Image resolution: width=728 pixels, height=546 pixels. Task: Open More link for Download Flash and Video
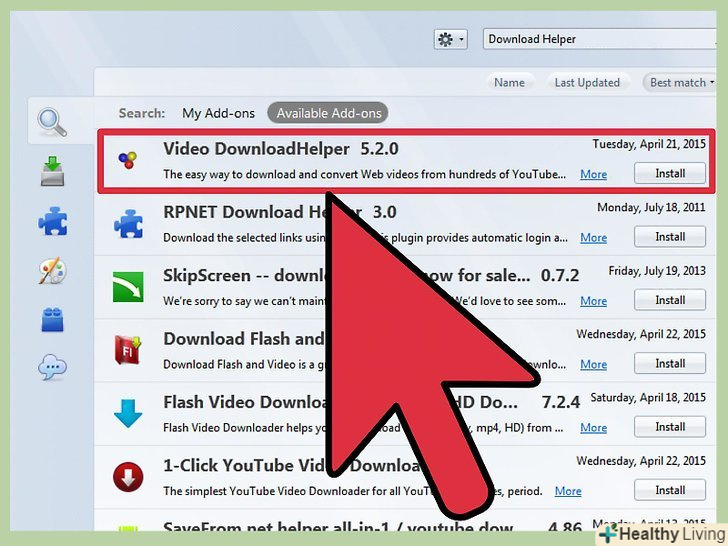593,364
